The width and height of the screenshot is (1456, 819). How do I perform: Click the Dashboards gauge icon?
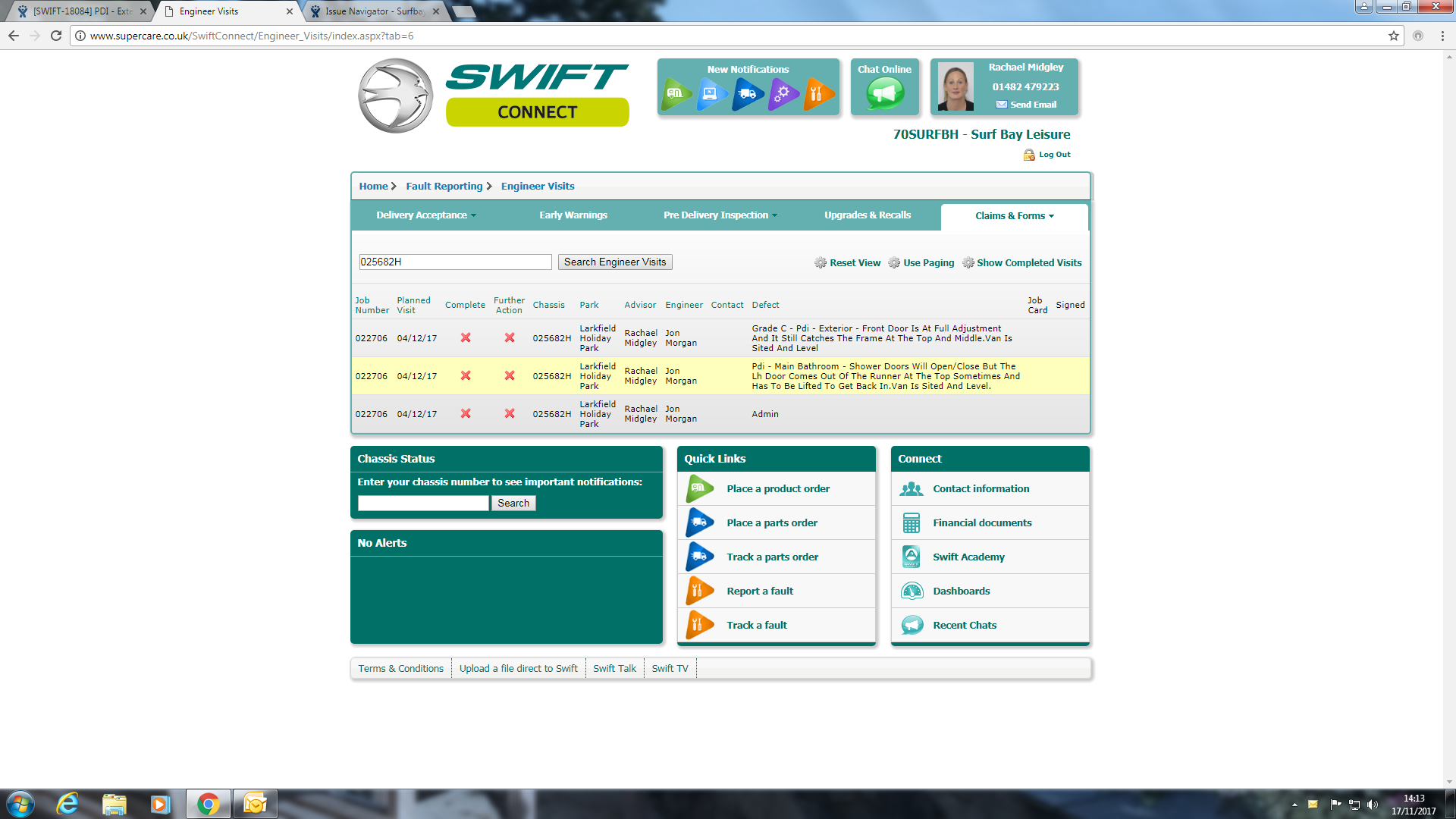tap(912, 591)
